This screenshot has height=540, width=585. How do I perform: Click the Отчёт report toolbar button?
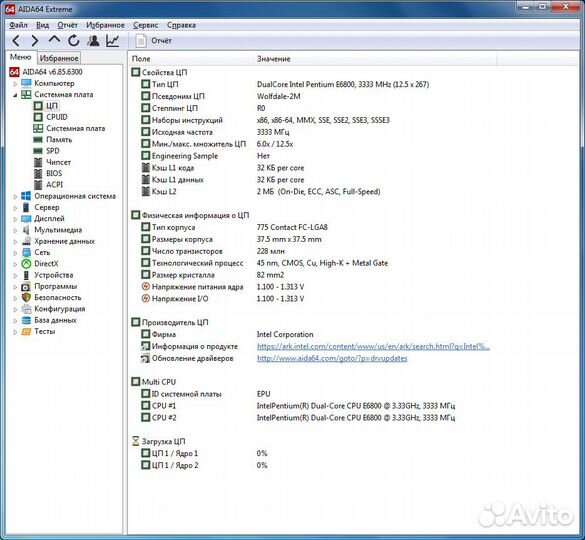(154, 40)
